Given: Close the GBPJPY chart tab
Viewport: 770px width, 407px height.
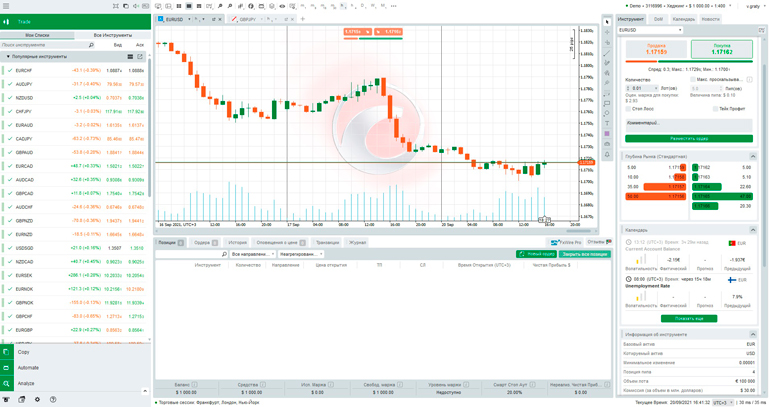Looking at the screenshot, I should 293,19.
